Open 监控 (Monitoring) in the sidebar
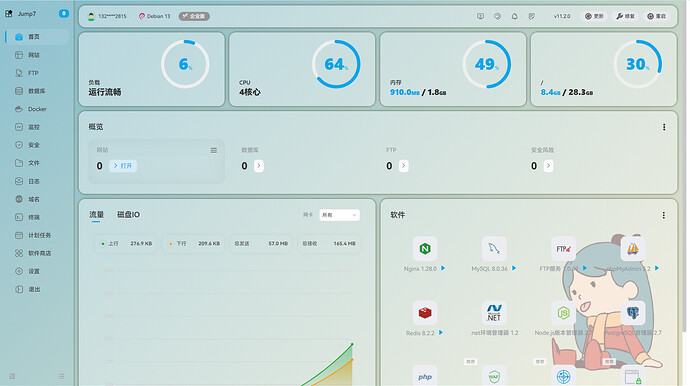Screen dimensions: 690x386 [37, 127]
